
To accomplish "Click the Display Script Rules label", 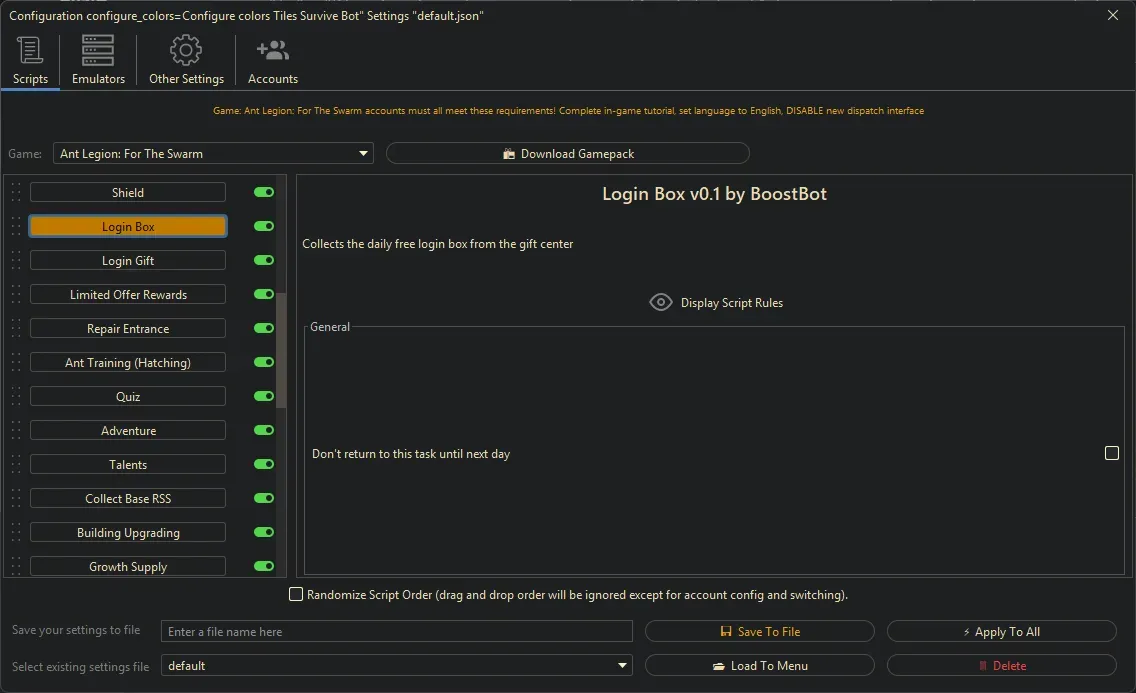I will (732, 303).
